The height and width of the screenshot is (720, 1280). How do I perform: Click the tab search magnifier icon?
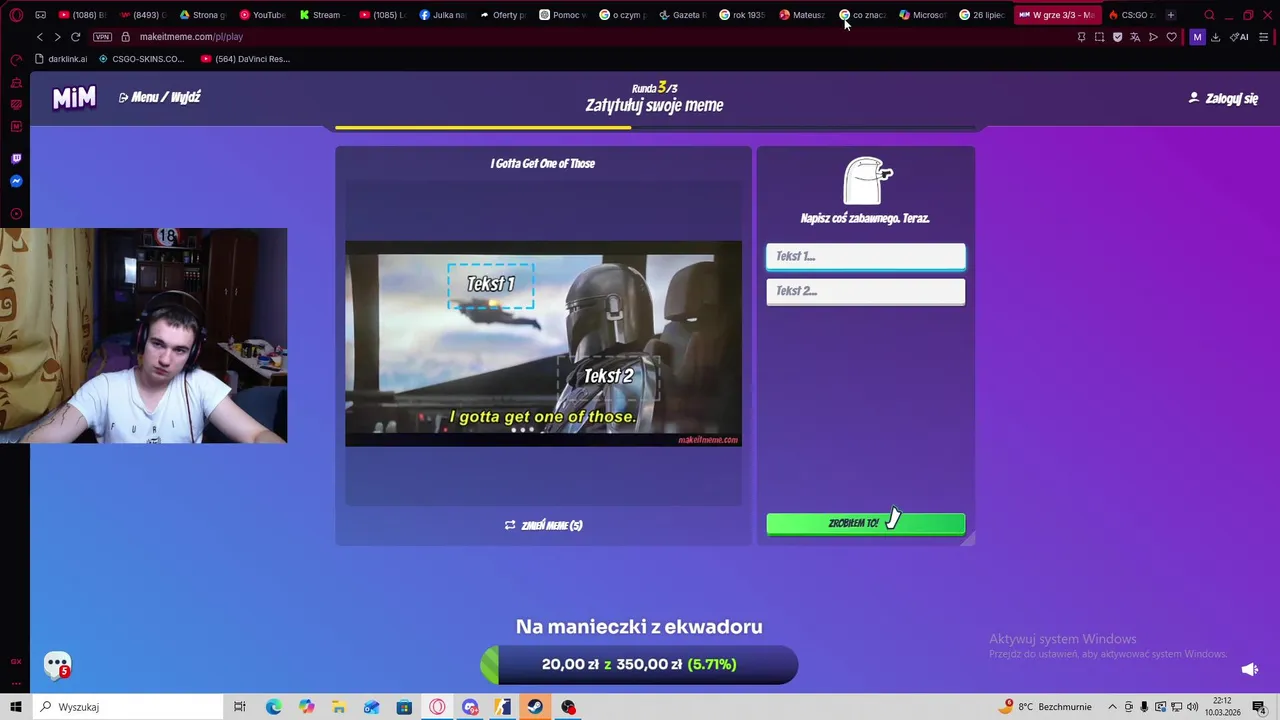[x=1209, y=15]
